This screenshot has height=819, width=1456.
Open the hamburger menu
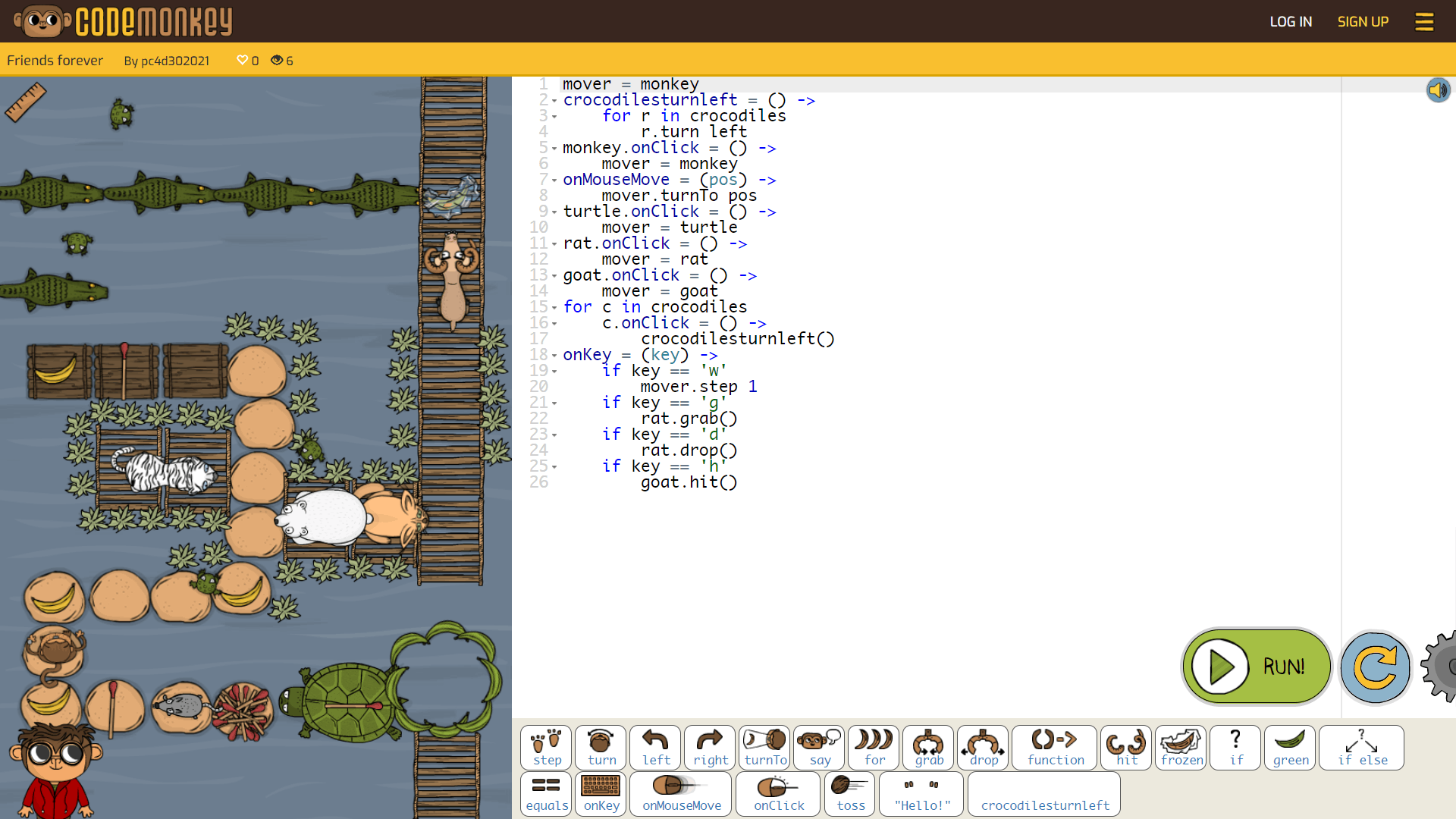1424,21
